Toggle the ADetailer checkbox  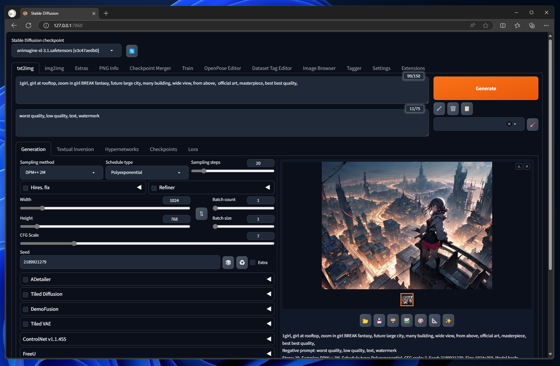click(25, 280)
